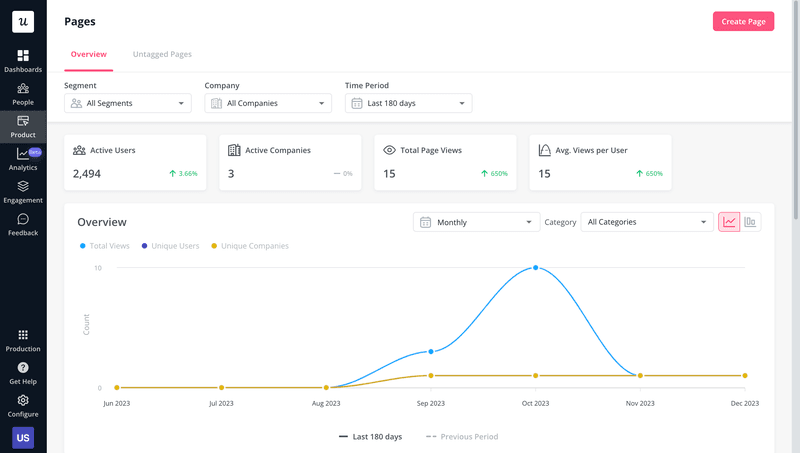Click the Oct 2023 peak data point
Image resolution: width=800 pixels, height=453 pixels.
(x=536, y=268)
